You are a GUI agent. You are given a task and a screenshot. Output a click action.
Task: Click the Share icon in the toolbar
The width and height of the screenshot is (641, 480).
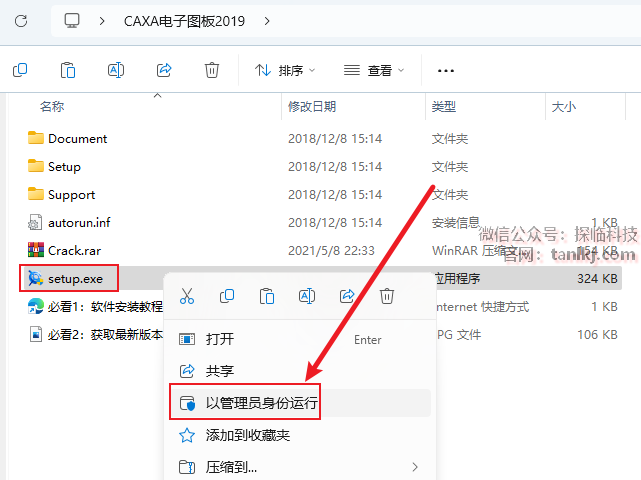164,70
